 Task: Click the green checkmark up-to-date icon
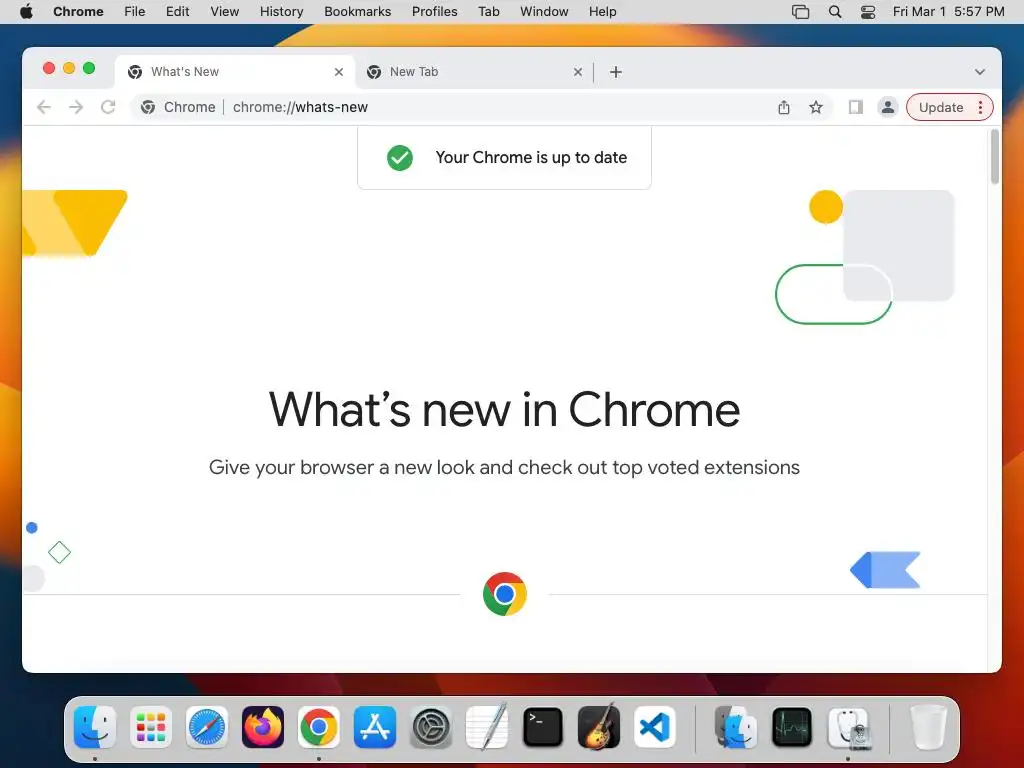(400, 157)
